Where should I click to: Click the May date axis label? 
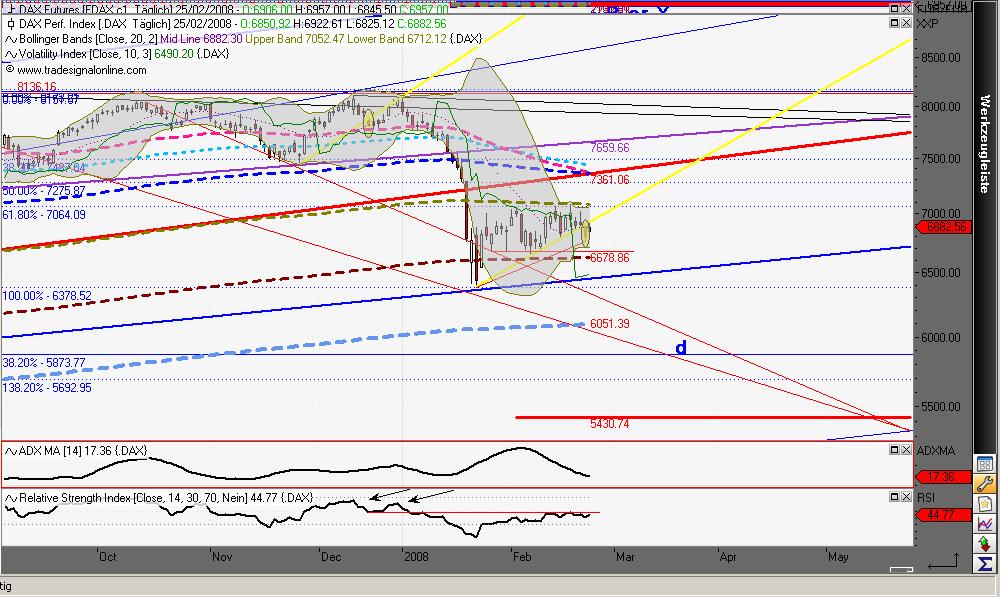[838, 557]
